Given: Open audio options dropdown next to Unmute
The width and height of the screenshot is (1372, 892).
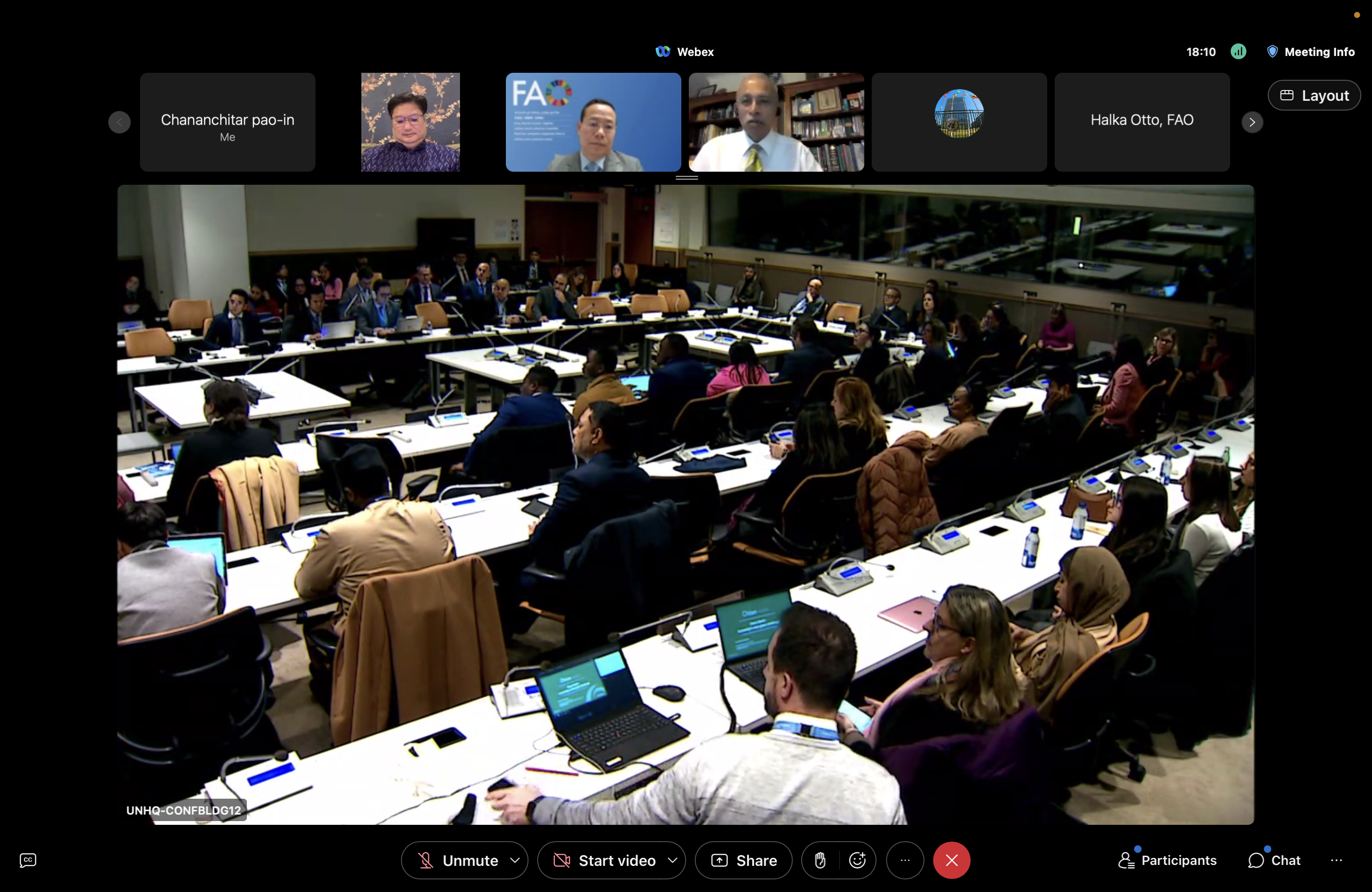Looking at the screenshot, I should 515,860.
